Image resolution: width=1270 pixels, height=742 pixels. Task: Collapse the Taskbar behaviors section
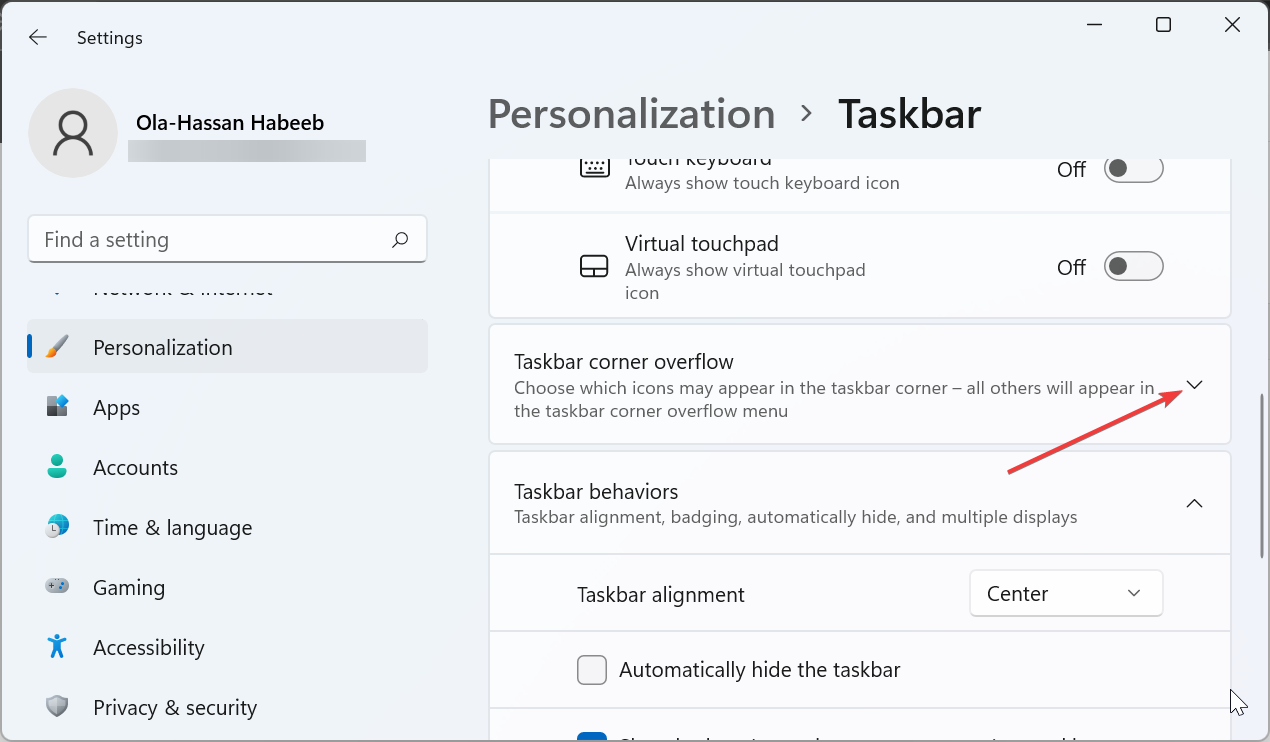1194,503
